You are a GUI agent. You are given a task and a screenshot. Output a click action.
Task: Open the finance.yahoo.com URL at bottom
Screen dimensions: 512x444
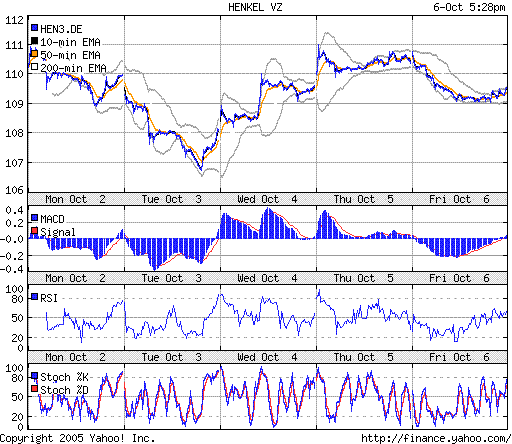pyautogui.click(x=436, y=438)
